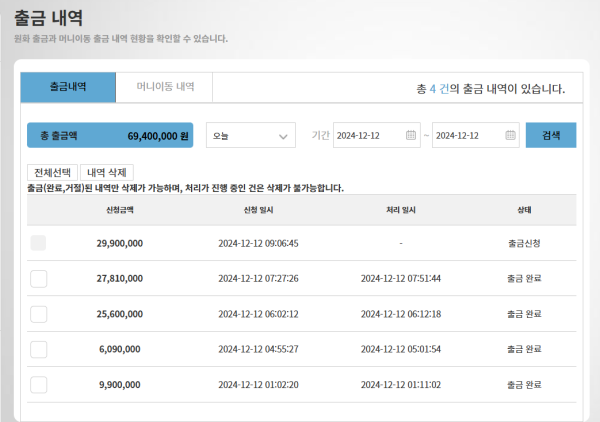Mark the checkbox for the 9,900,000 row
Image resolution: width=600 pixels, height=422 pixels.
click(38, 384)
